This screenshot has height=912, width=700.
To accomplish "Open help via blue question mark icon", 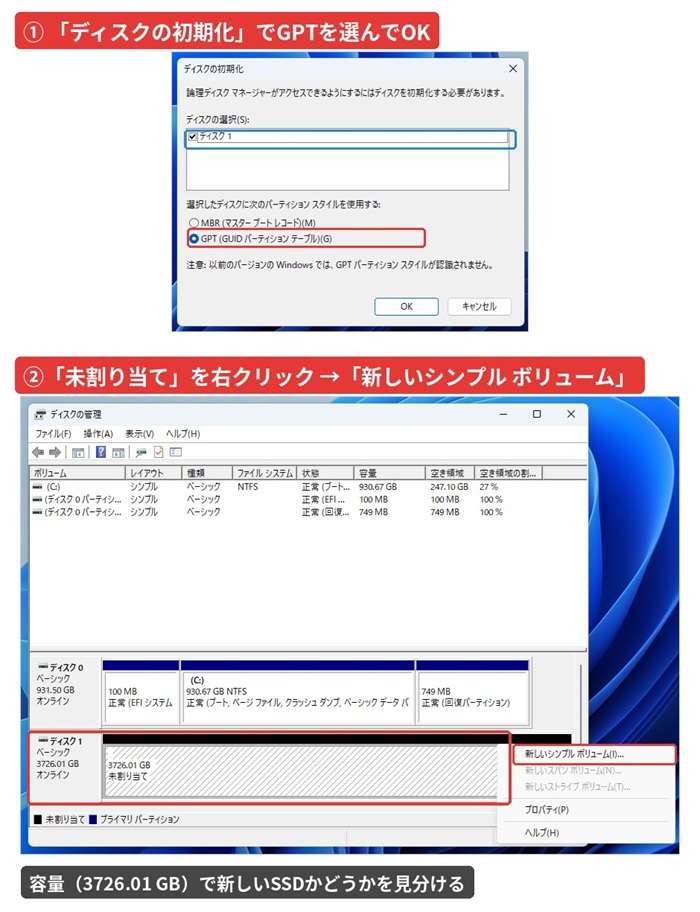I will 101,452.
